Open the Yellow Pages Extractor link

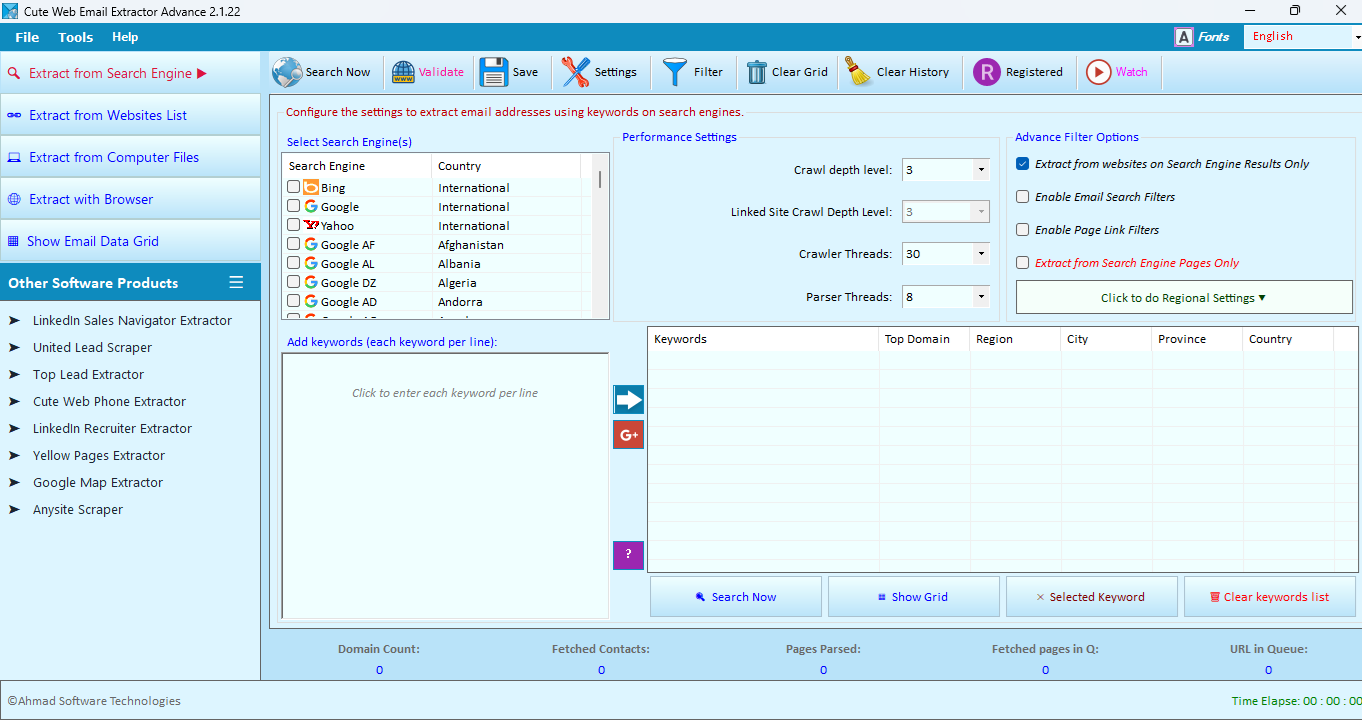(99, 455)
